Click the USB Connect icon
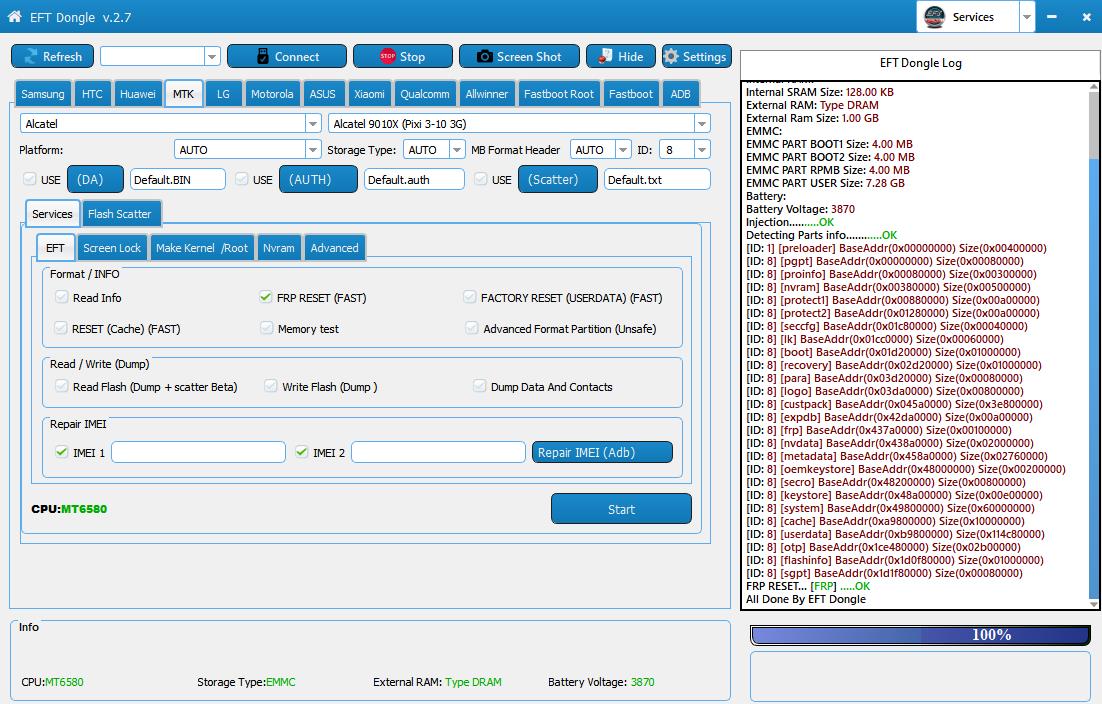Image resolution: width=1102 pixels, height=704 pixels. (263, 56)
